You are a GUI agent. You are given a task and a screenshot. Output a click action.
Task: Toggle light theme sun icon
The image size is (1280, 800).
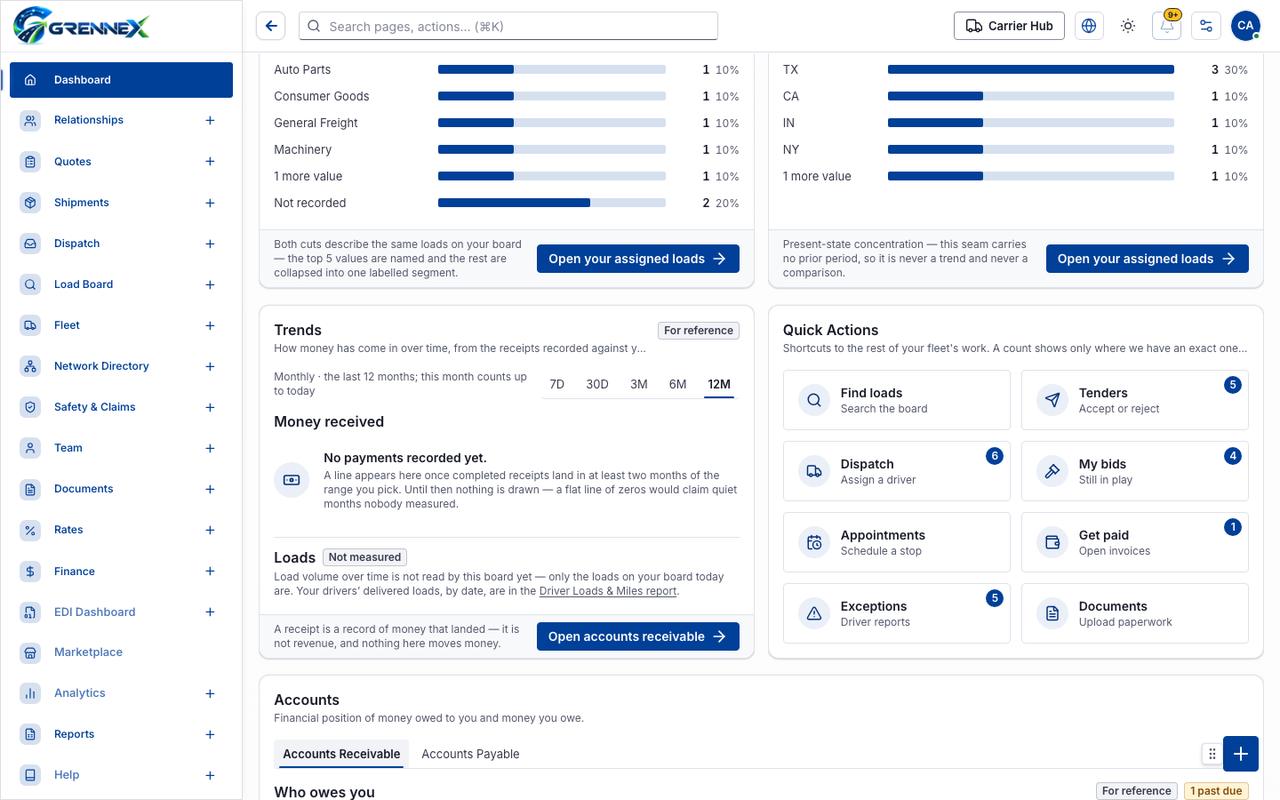click(x=1128, y=26)
